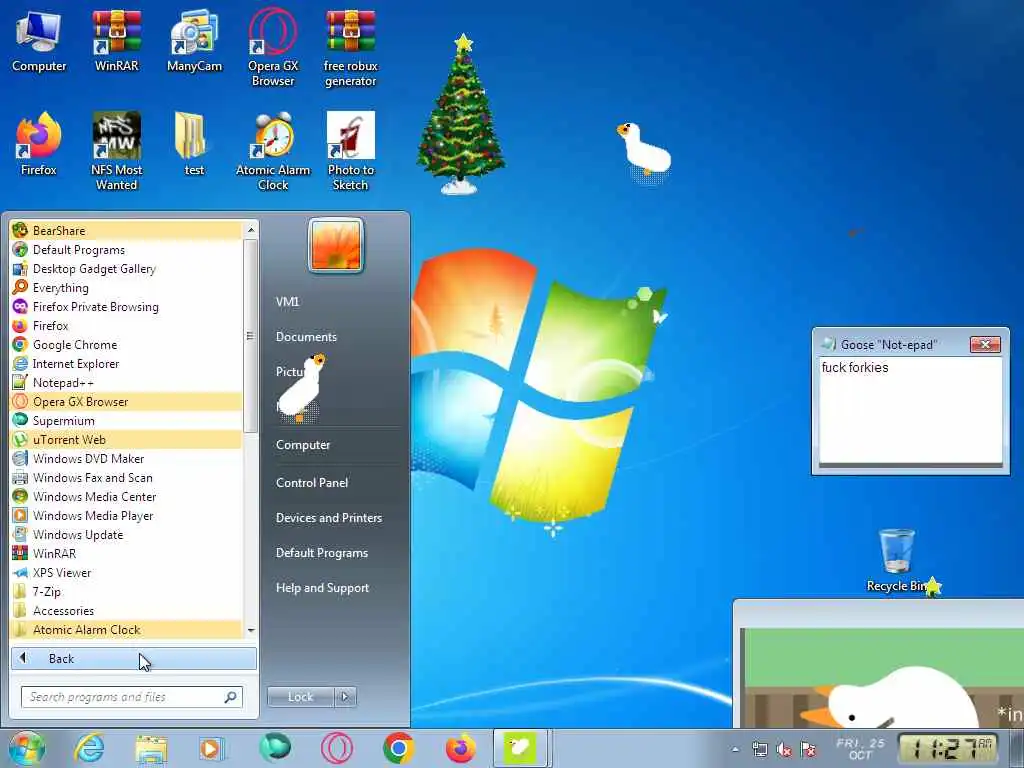Open Windows DVD Maker
The width and height of the screenshot is (1024, 768).
click(x=126, y=458)
